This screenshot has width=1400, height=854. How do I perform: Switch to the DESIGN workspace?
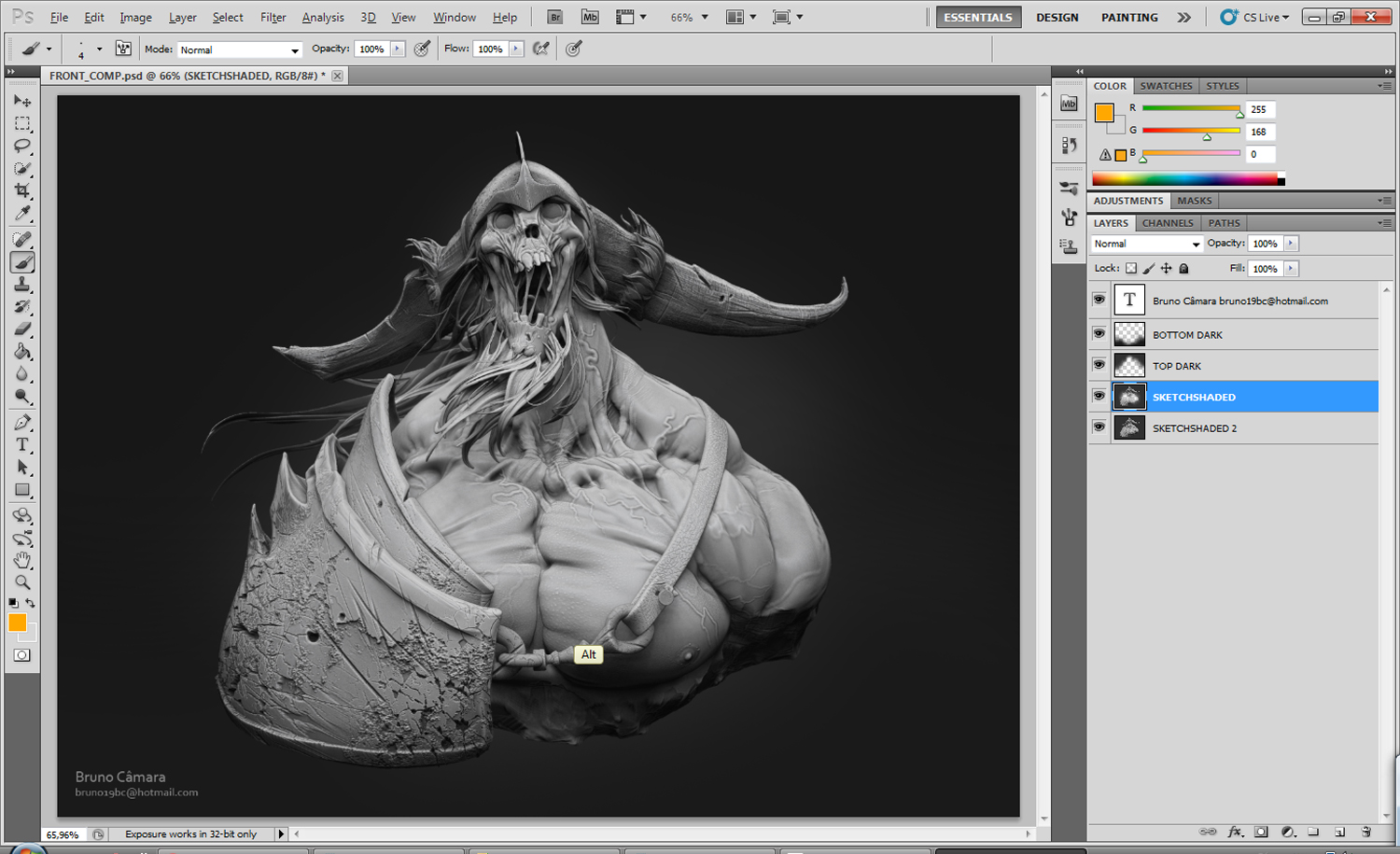tap(1057, 17)
